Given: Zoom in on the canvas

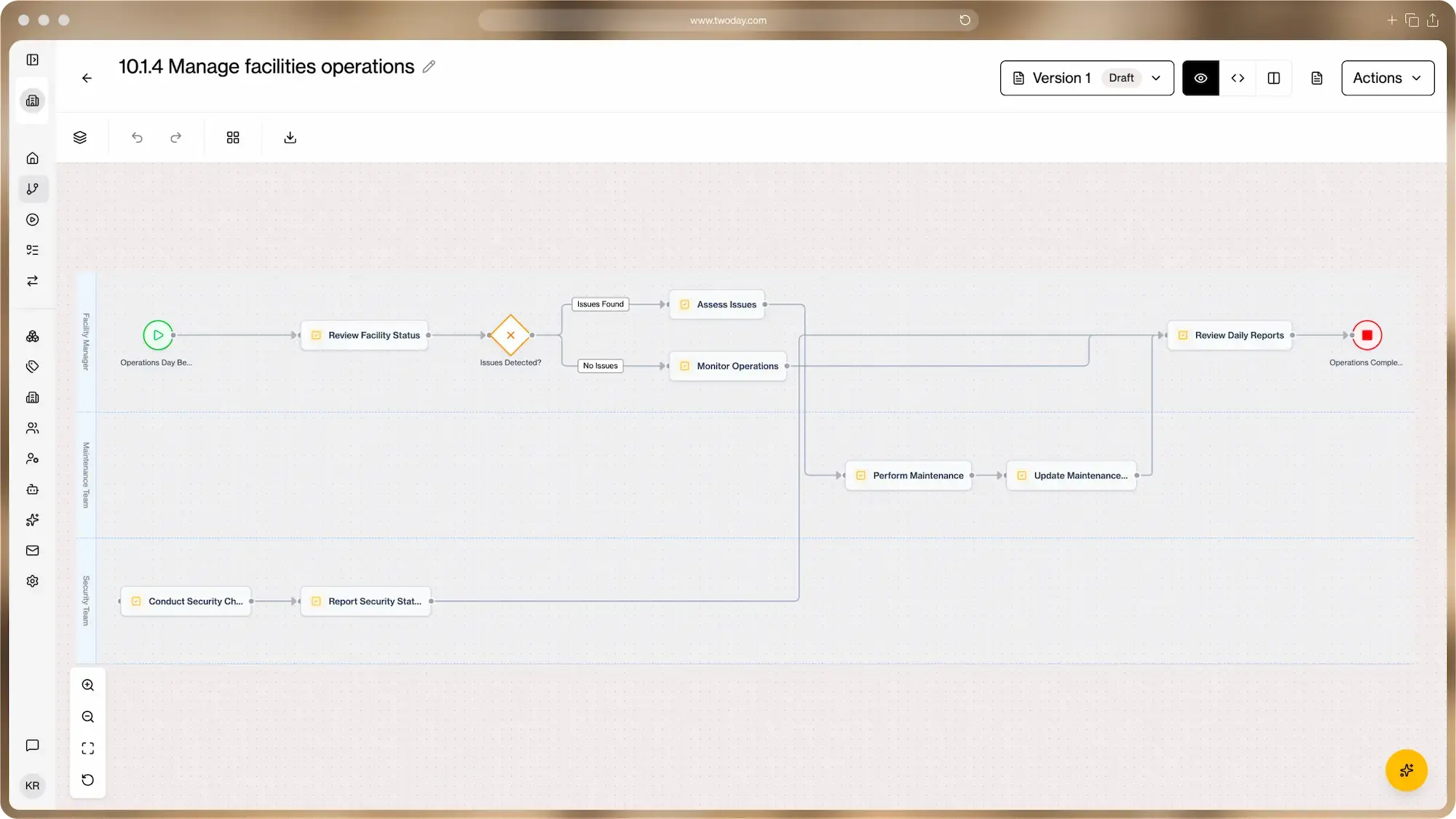Looking at the screenshot, I should pyautogui.click(x=88, y=685).
